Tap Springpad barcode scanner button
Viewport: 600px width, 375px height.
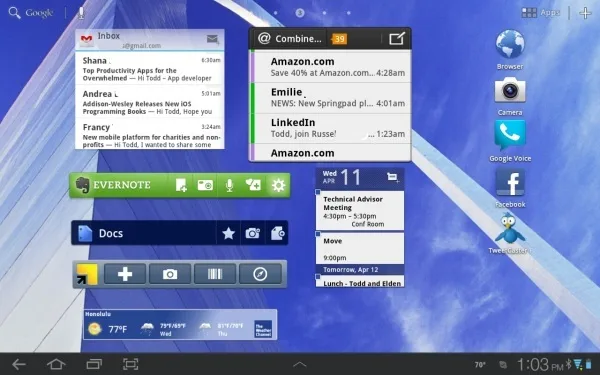215,274
